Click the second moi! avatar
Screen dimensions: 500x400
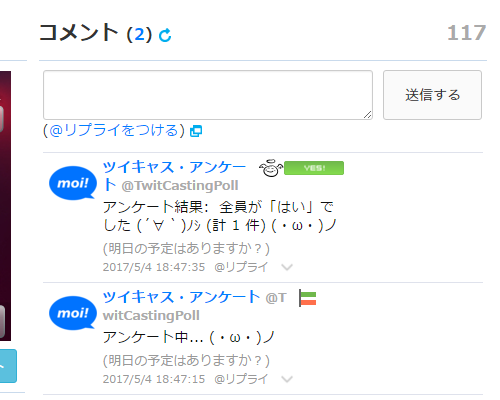pos(73,313)
